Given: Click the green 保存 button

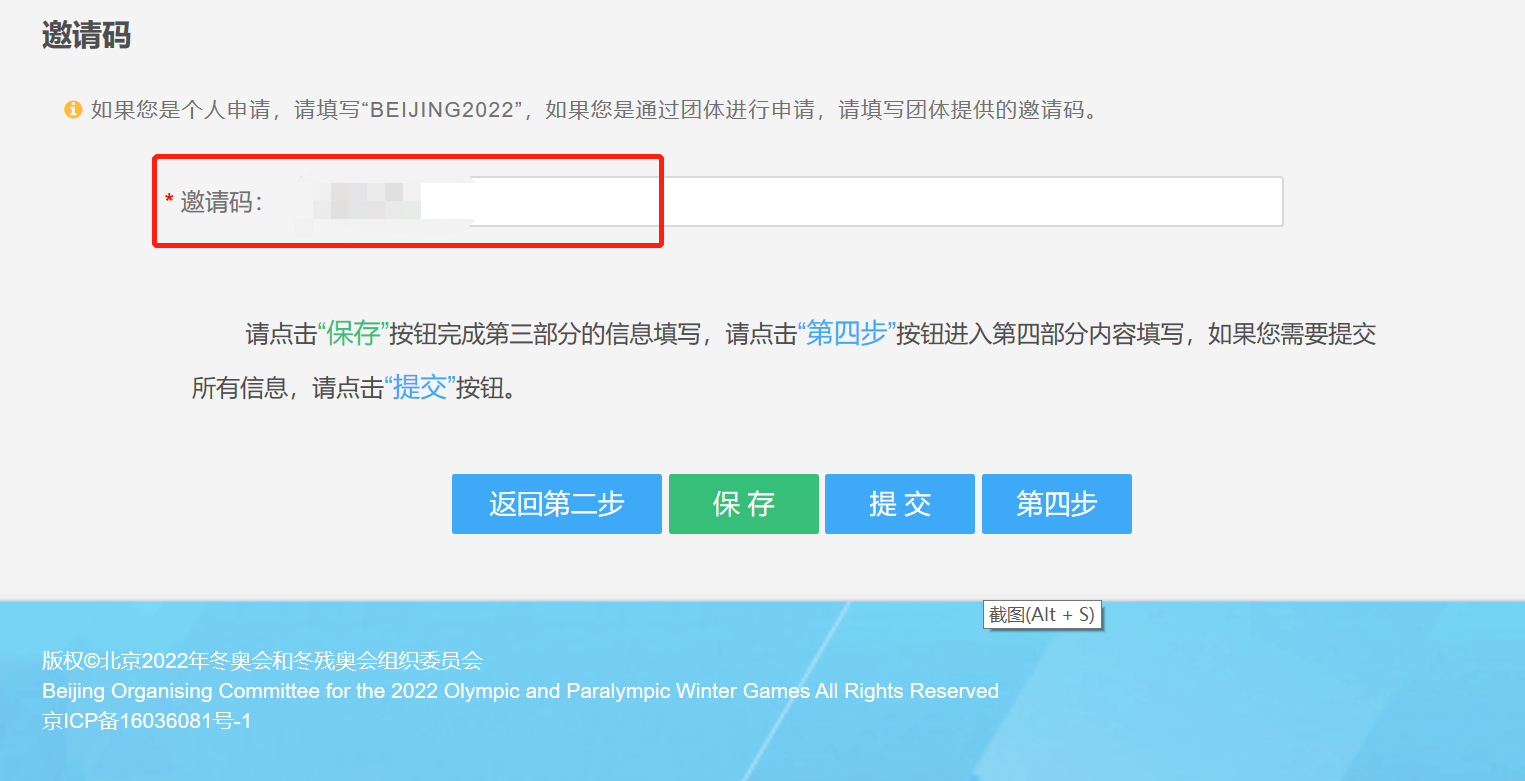Looking at the screenshot, I should (744, 504).
